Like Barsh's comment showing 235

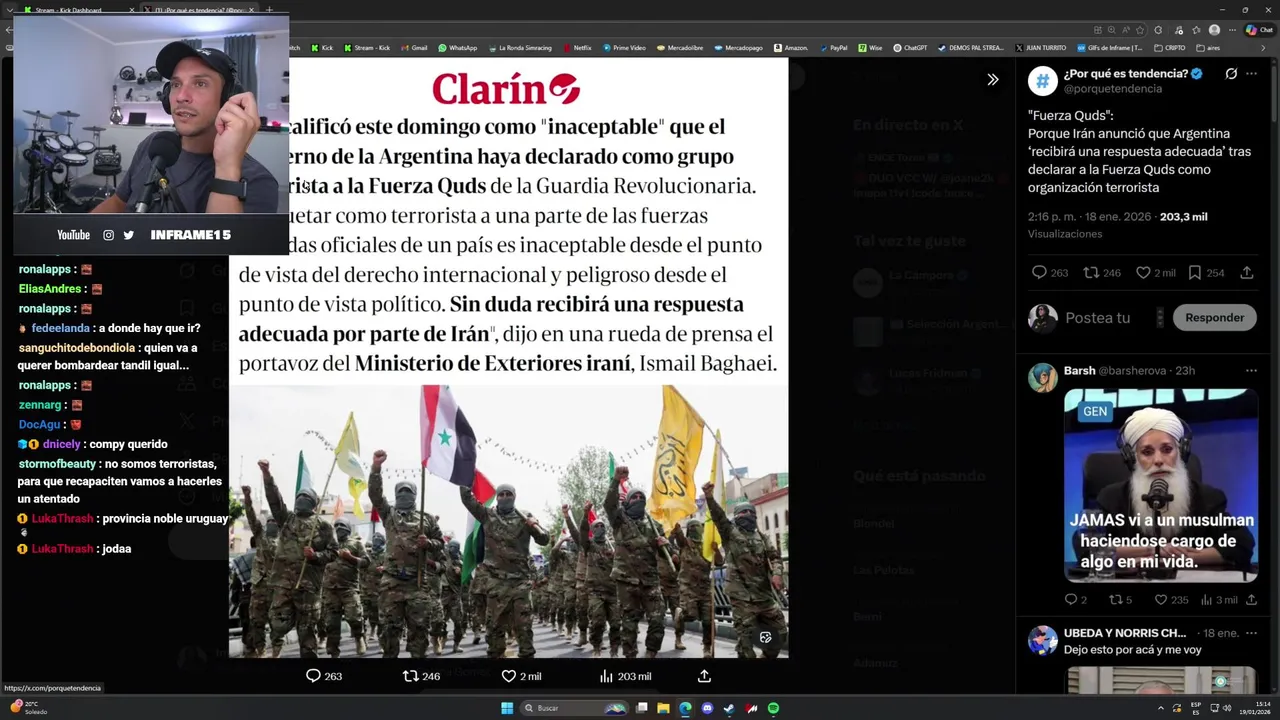[x=1161, y=600]
